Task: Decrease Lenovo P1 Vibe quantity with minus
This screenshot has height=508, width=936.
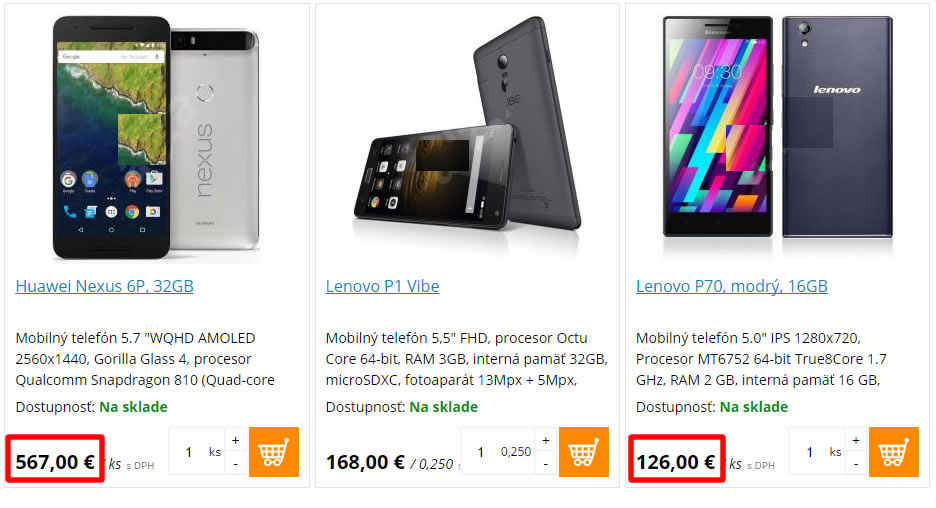Action: point(546,464)
